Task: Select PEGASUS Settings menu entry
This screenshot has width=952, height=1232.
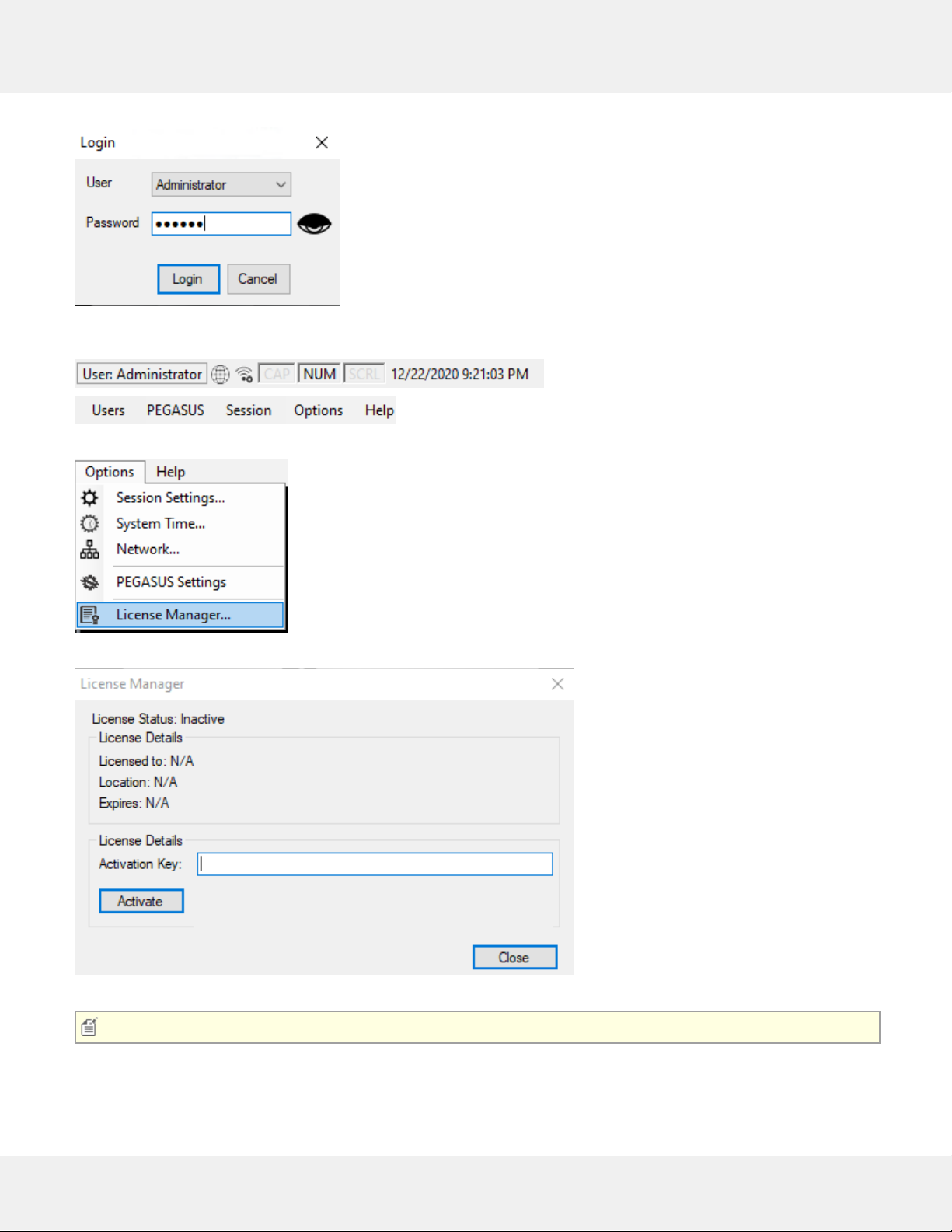Action: [181, 582]
